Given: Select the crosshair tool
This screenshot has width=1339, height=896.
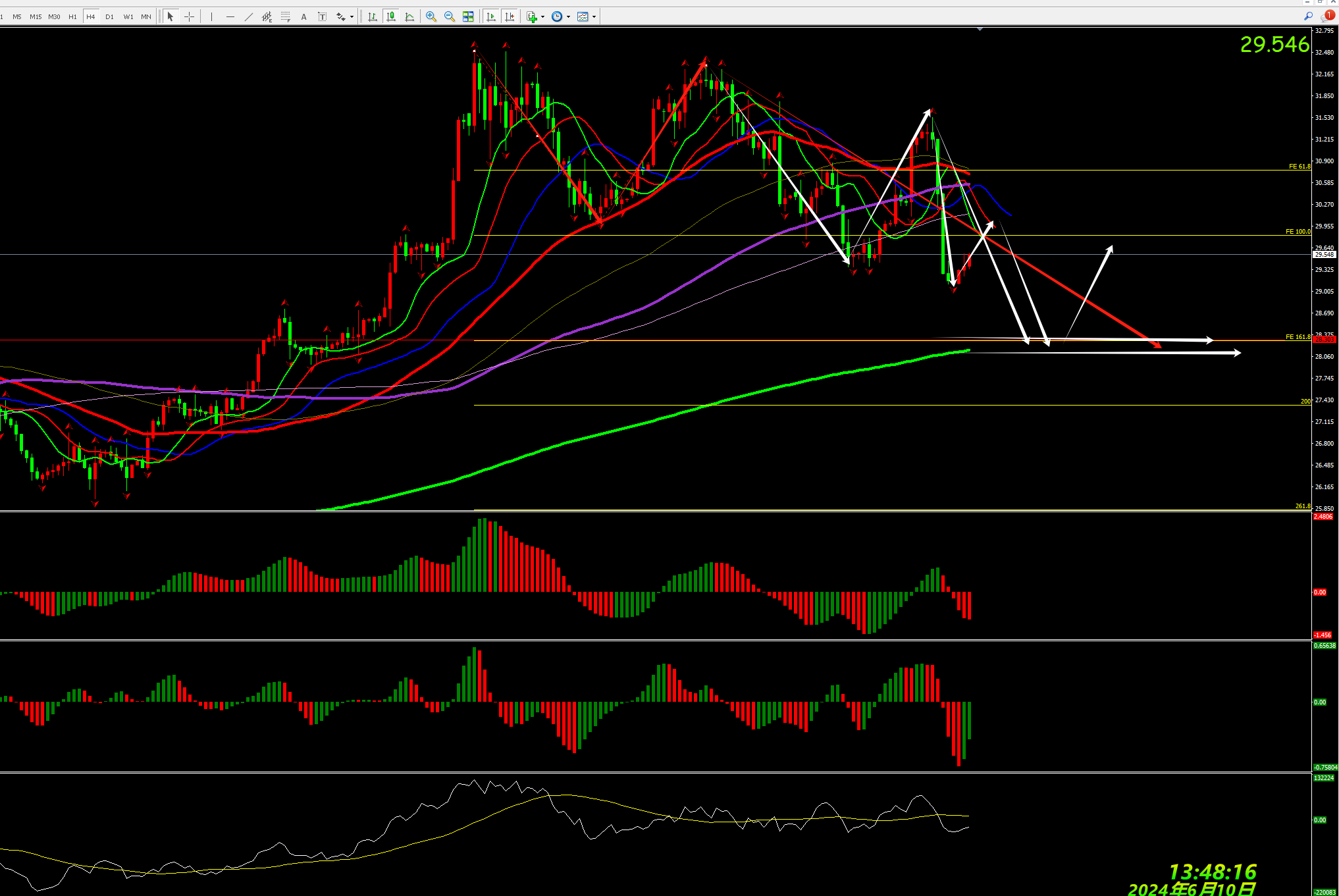Looking at the screenshot, I should coord(189,16).
